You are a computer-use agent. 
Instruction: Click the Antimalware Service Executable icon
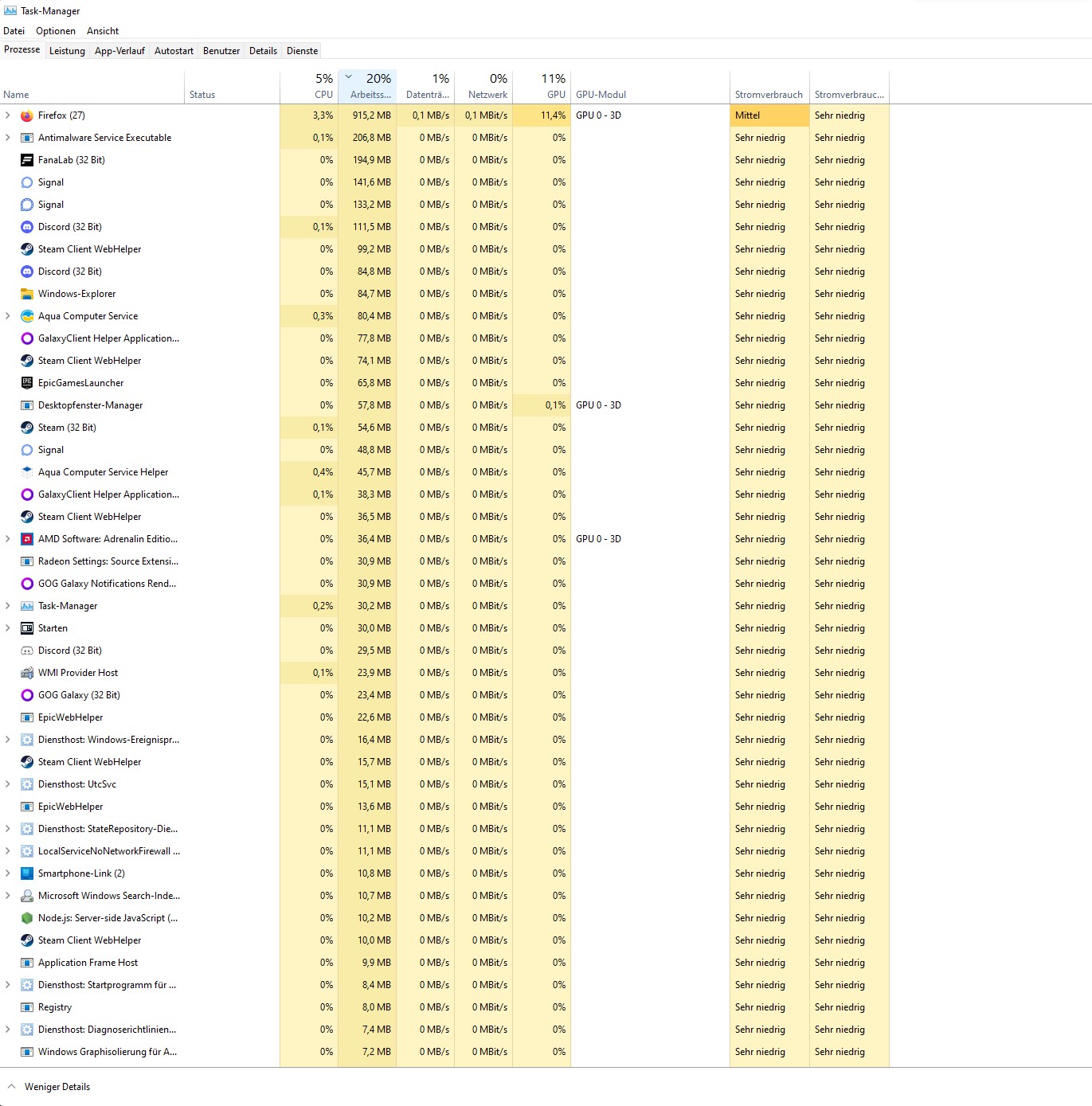(x=27, y=138)
